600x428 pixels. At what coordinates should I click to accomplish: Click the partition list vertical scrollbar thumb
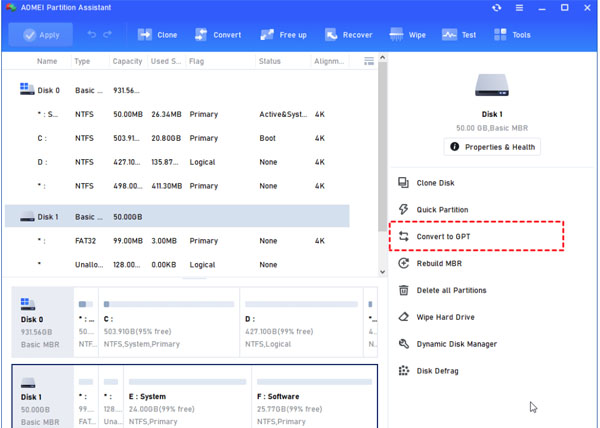click(x=382, y=147)
